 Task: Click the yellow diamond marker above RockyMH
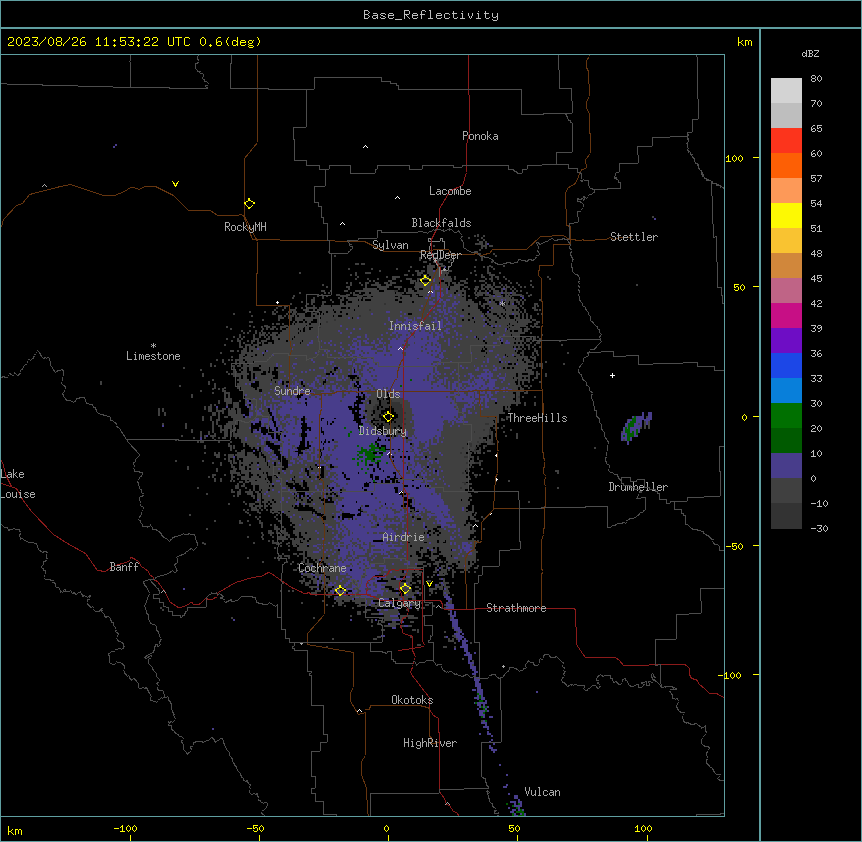pos(249,203)
